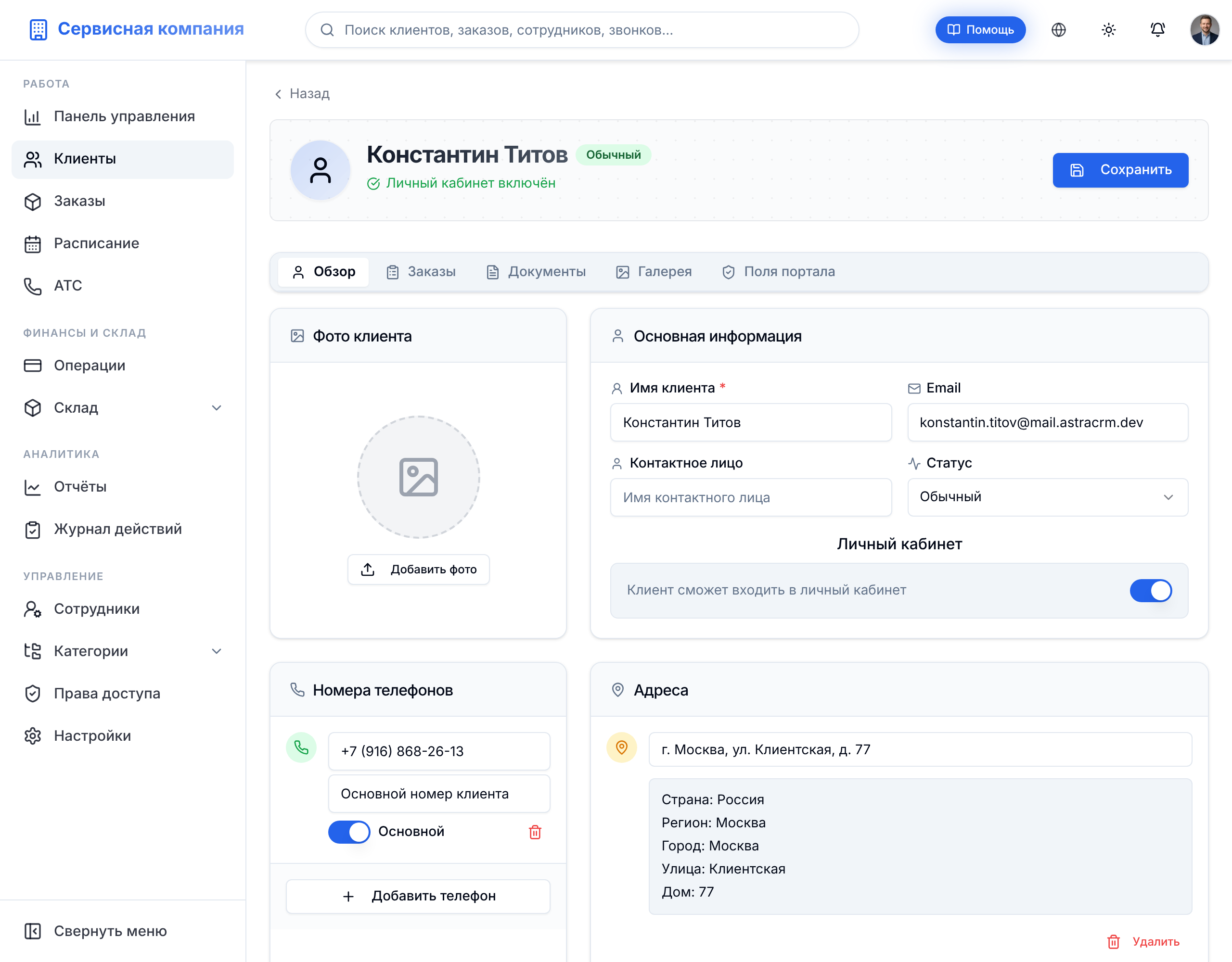
Task: Click the client avatar placeholder in header
Action: pyautogui.click(x=321, y=170)
